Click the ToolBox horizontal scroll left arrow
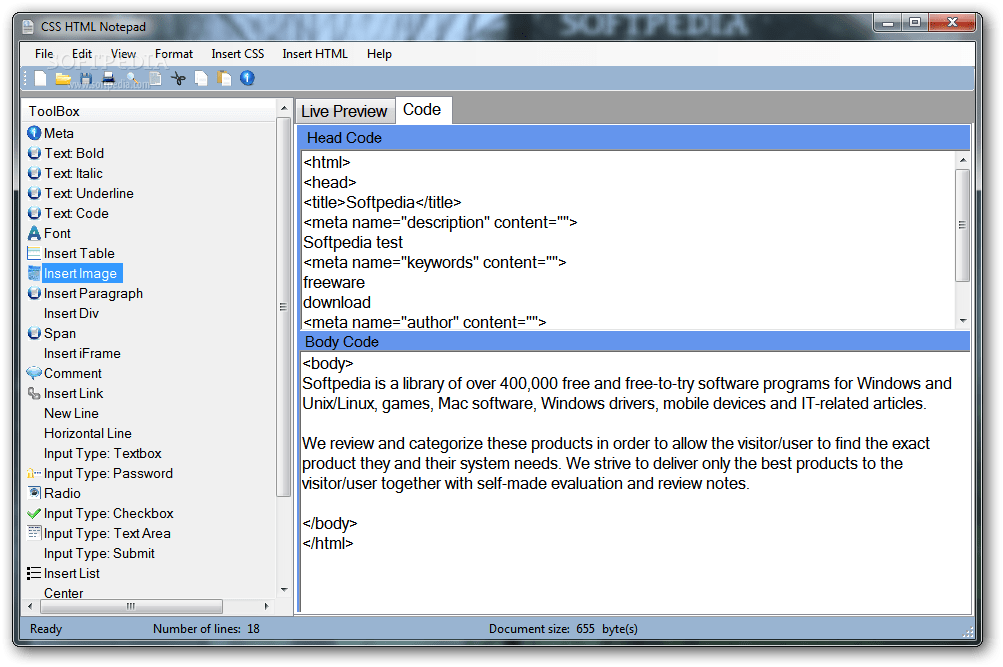 click(x=30, y=606)
